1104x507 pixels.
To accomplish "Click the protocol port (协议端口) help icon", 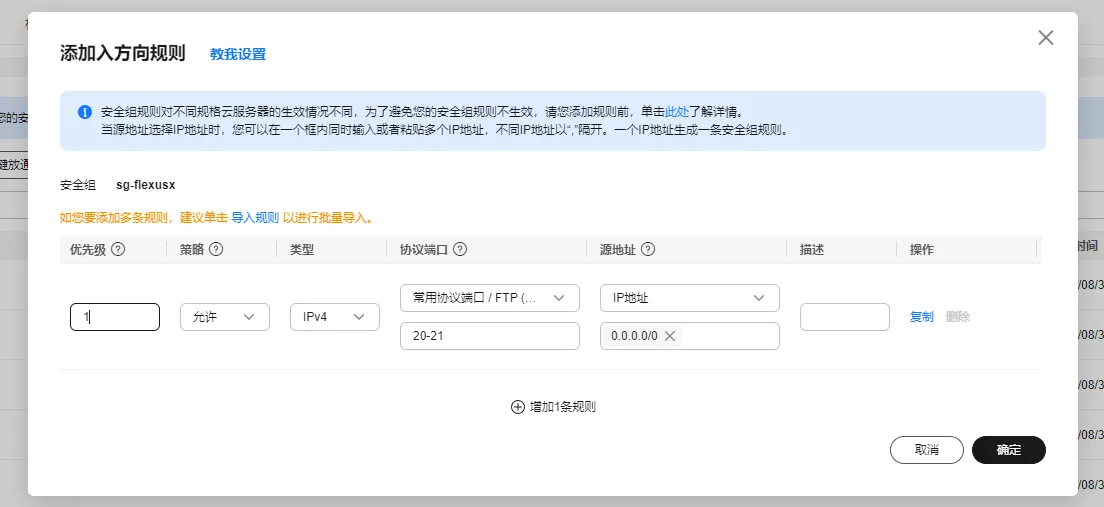I will point(461,250).
